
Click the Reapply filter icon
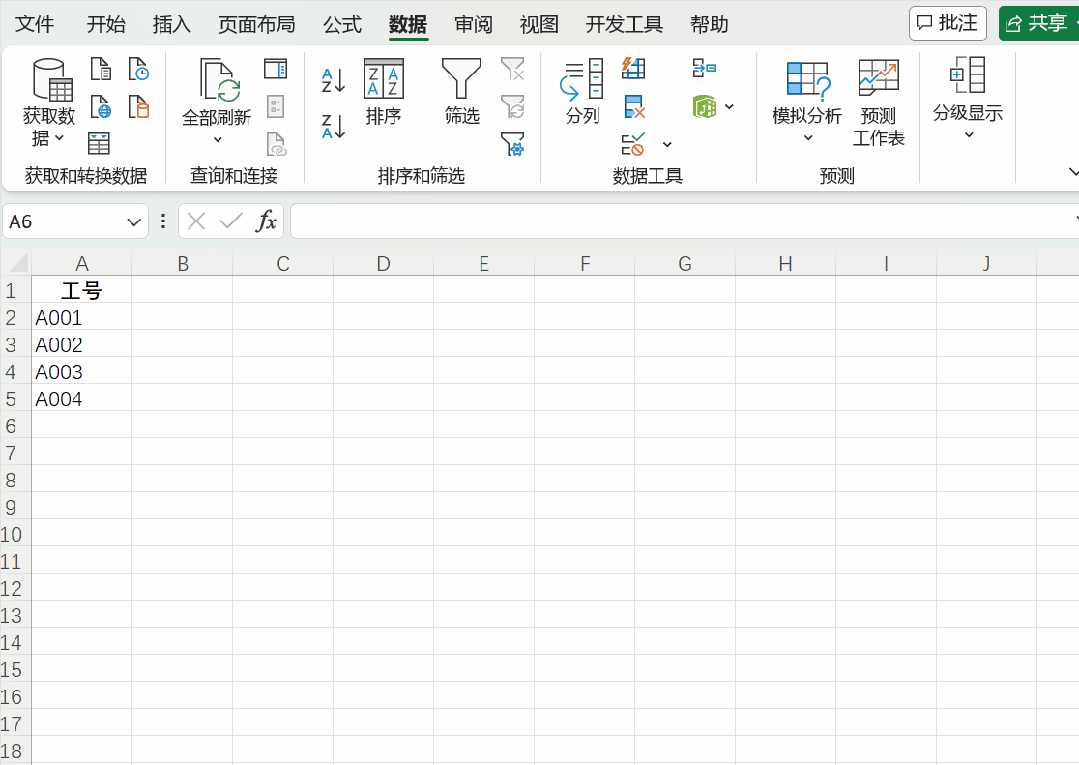[x=513, y=107]
